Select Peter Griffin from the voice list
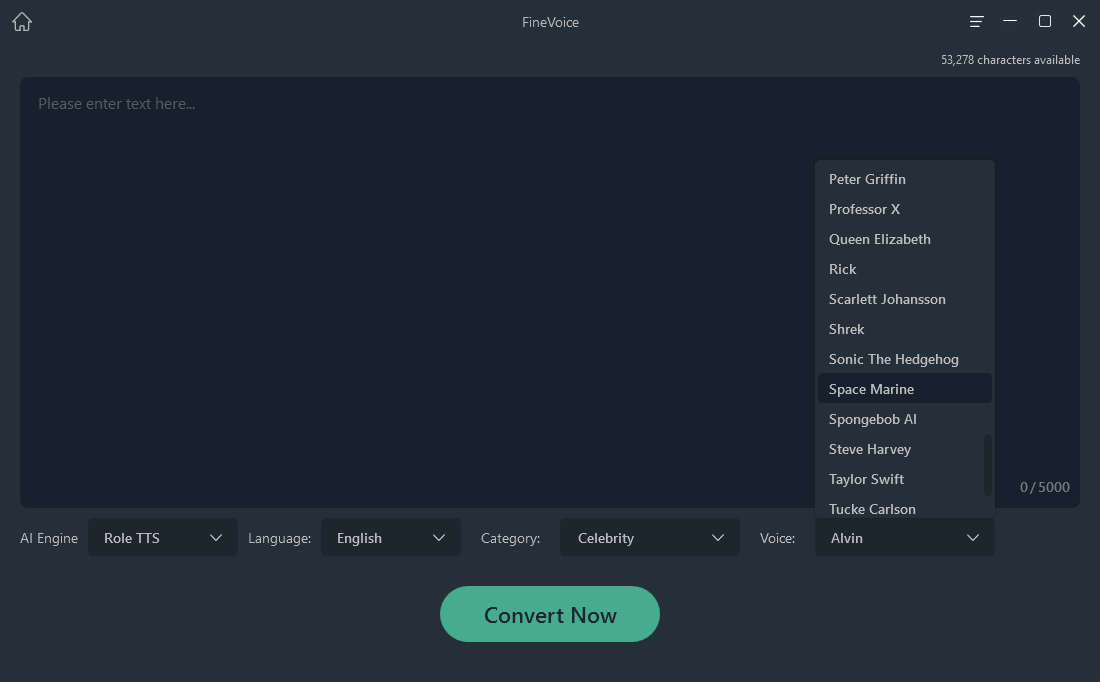 click(904, 179)
